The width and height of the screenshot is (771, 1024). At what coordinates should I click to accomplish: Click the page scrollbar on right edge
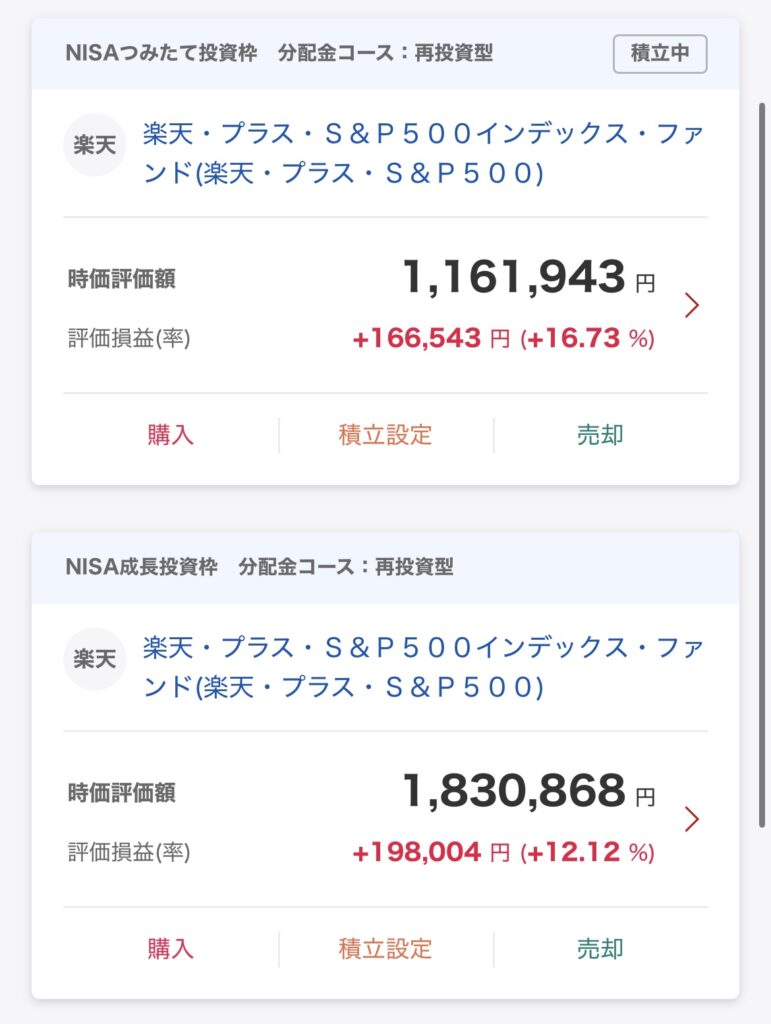click(763, 300)
